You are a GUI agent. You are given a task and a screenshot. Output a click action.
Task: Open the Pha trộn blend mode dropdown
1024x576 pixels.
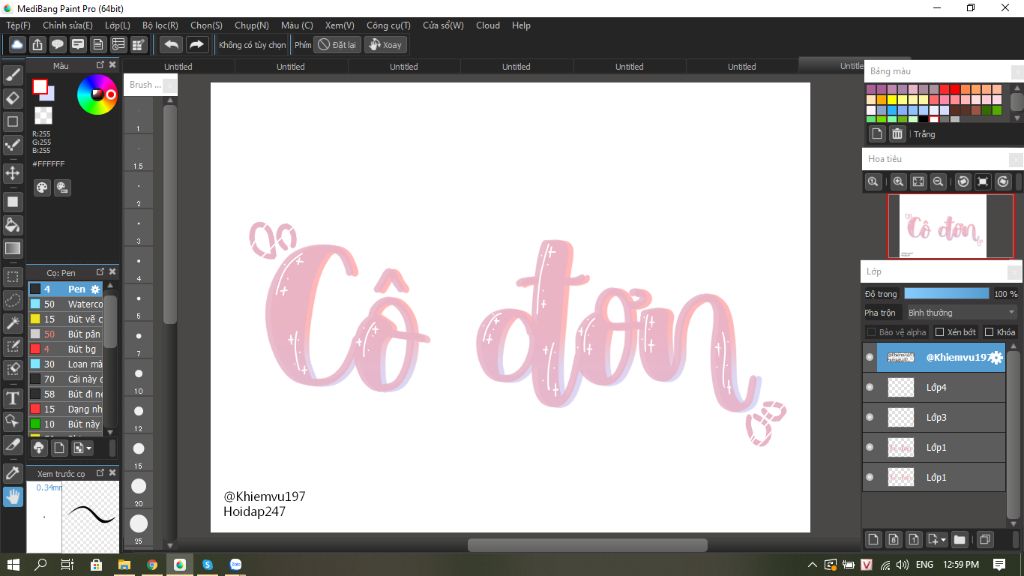(961, 313)
